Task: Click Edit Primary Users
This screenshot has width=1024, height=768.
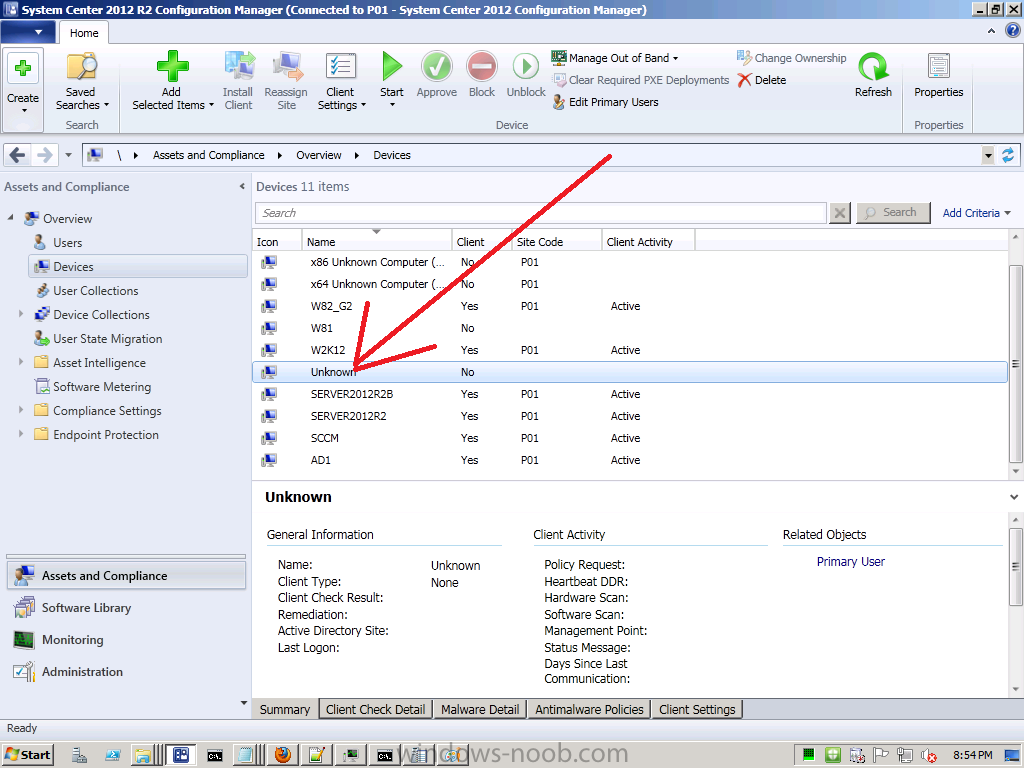Action: click(x=605, y=102)
